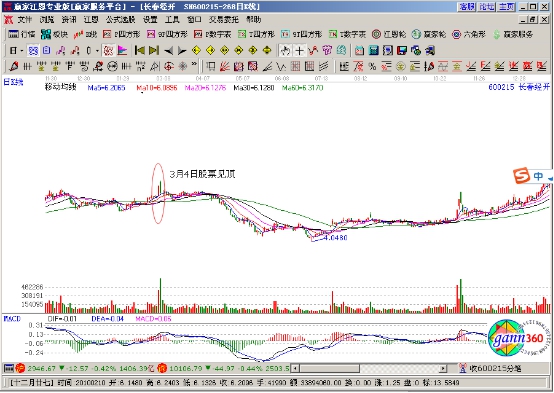Screen dimensions: 554x393
Task: Open the P数字表 number table tool
Action: [x=212, y=34]
